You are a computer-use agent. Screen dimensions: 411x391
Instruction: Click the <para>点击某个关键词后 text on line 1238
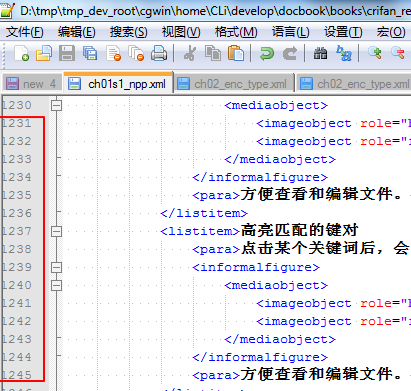pos(284,249)
